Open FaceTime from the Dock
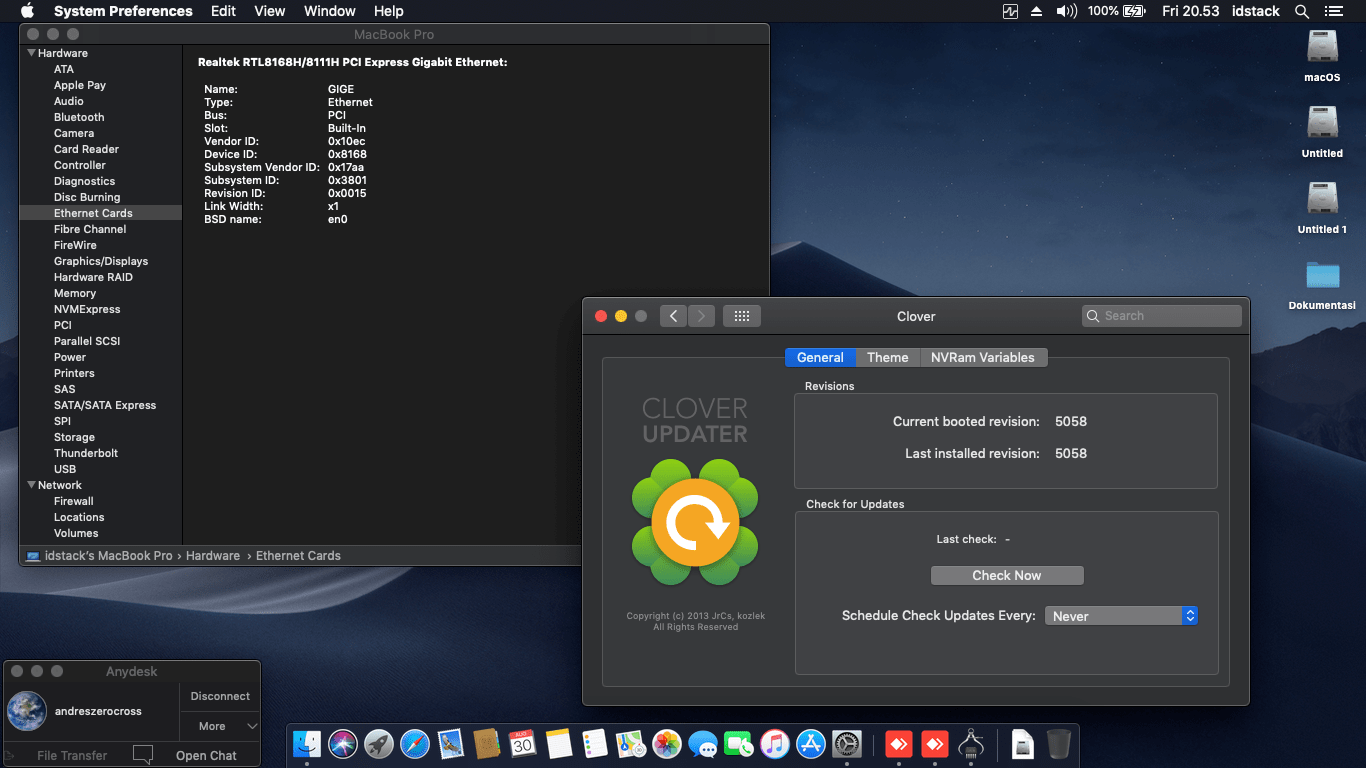The image size is (1366, 768). coord(739,744)
